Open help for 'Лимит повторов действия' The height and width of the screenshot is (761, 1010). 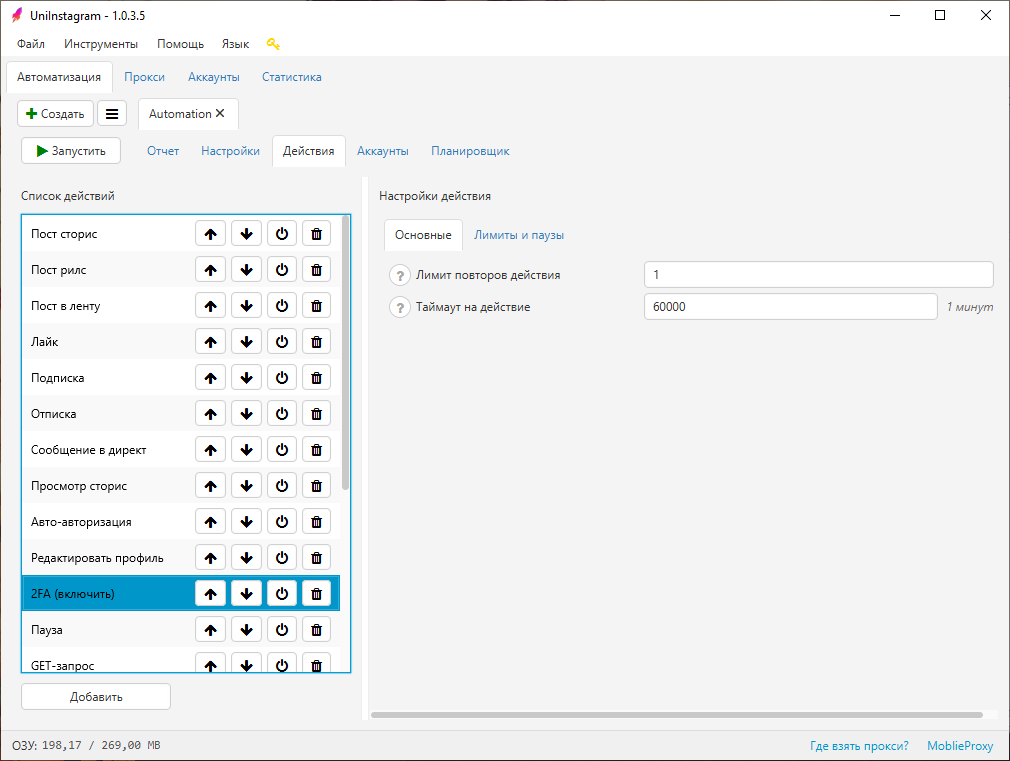point(400,275)
